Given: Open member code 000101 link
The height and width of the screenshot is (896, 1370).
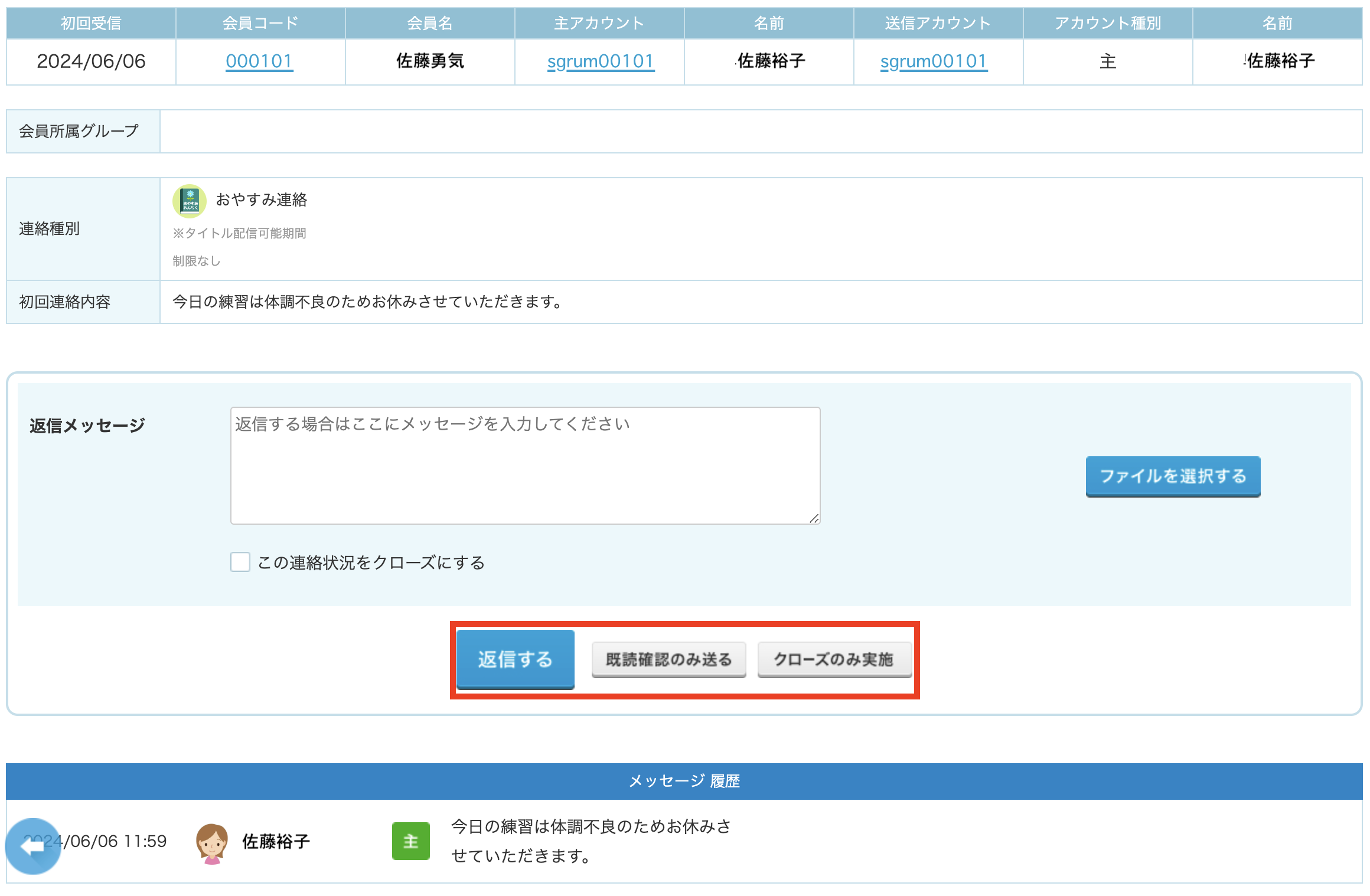Looking at the screenshot, I should (x=259, y=61).
